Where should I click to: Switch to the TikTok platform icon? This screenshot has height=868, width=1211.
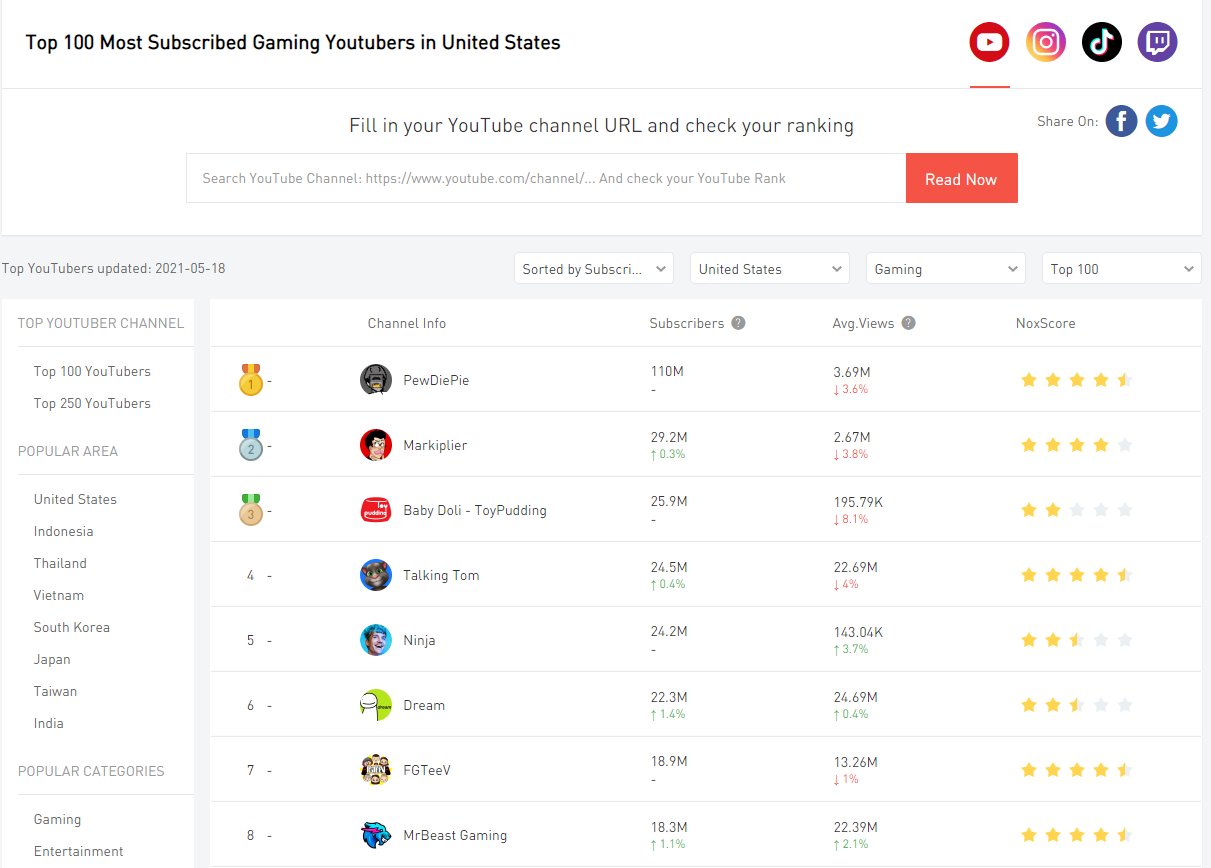click(x=1101, y=42)
